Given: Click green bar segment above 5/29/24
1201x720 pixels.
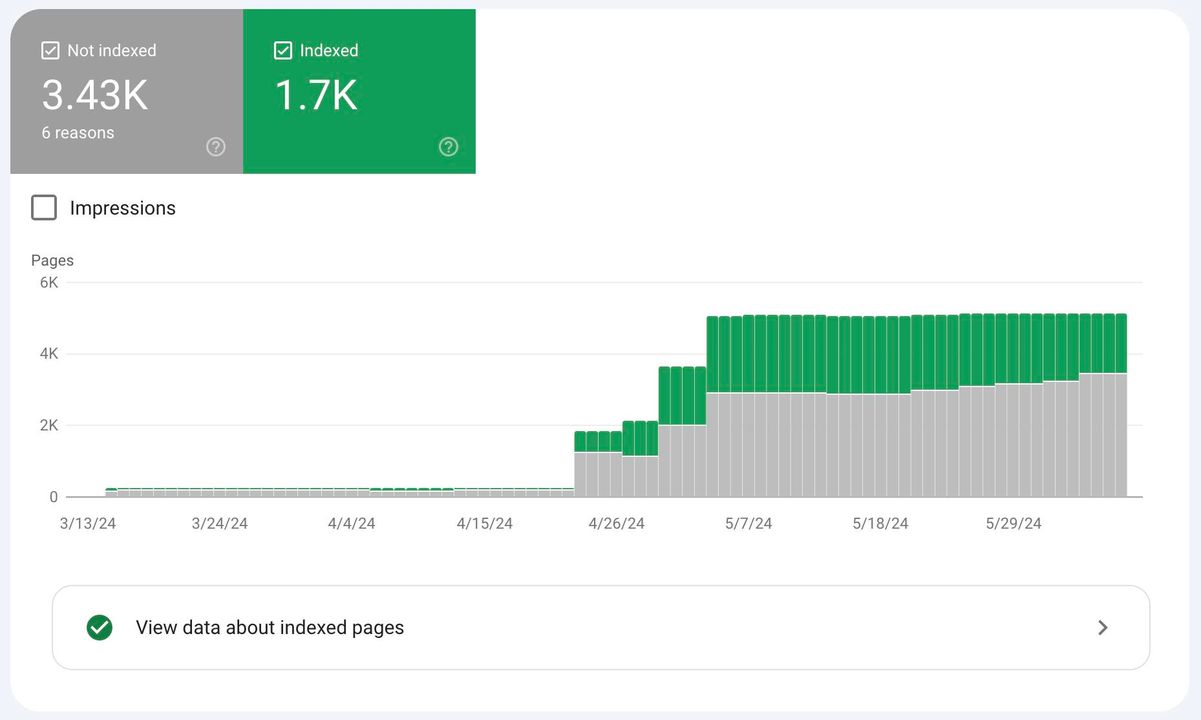Looking at the screenshot, I should 1013,348.
